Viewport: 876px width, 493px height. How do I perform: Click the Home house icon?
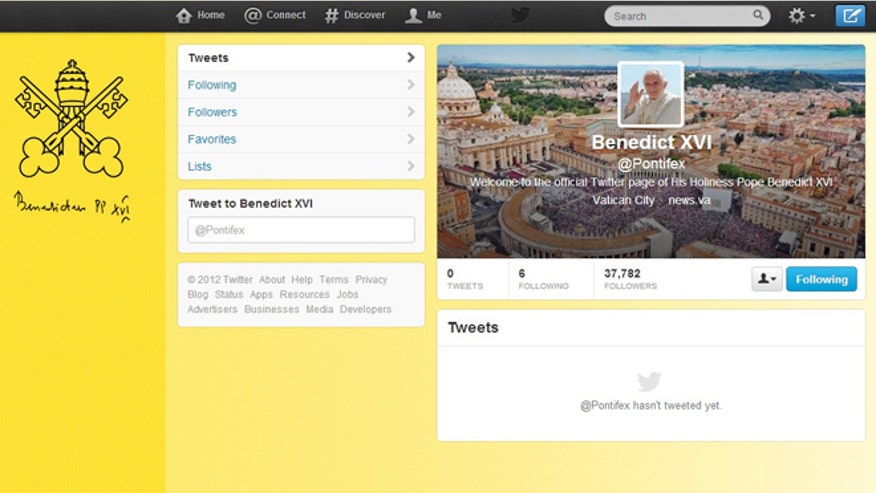pos(184,15)
